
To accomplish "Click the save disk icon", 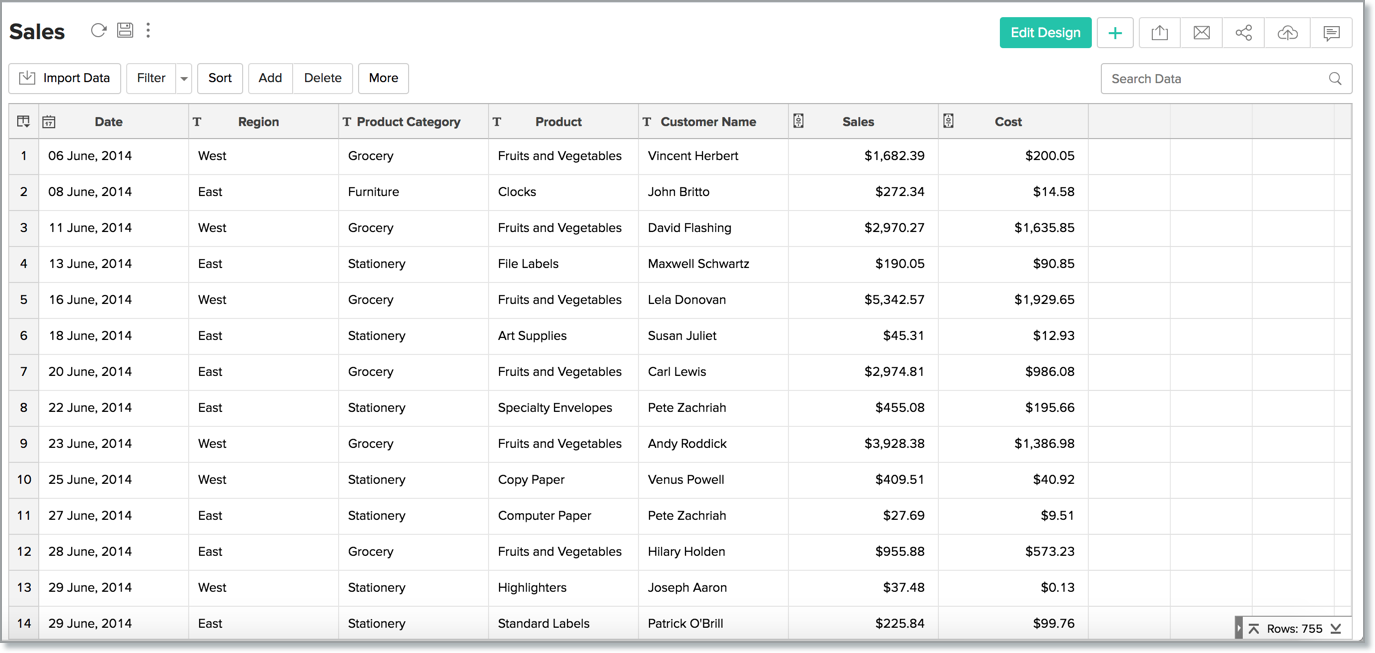I will click(x=125, y=30).
